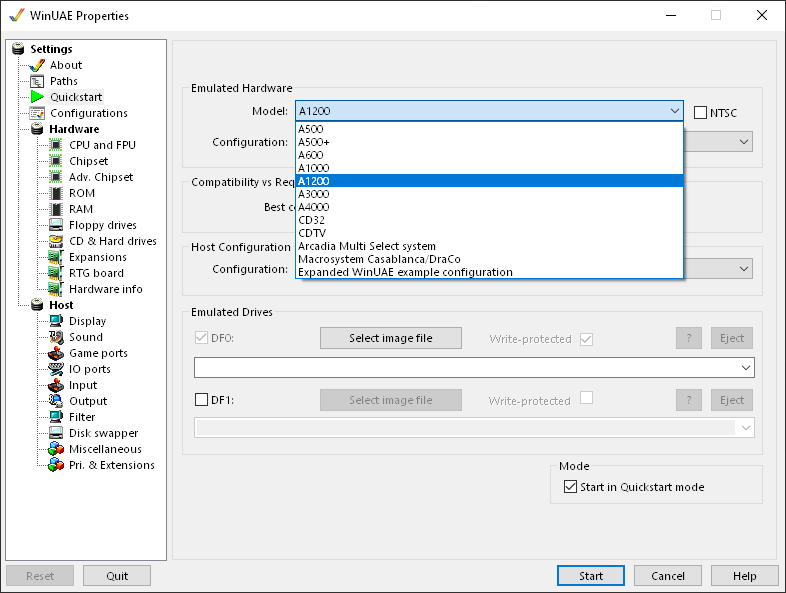Click DF0 Select image file button
The width and height of the screenshot is (786, 593).
coord(391,338)
